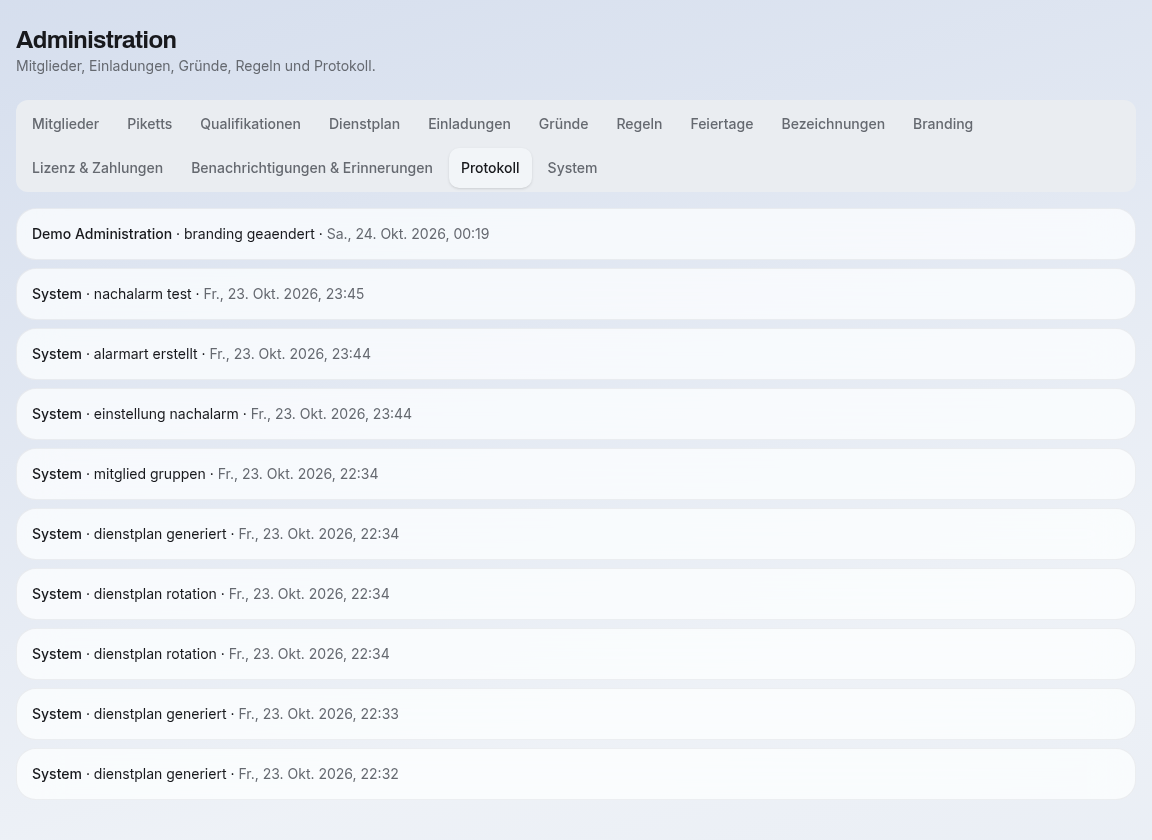Switch to Benachrichtigungen & Erinnerungen tab
The image size is (1152, 840).
[x=312, y=168]
